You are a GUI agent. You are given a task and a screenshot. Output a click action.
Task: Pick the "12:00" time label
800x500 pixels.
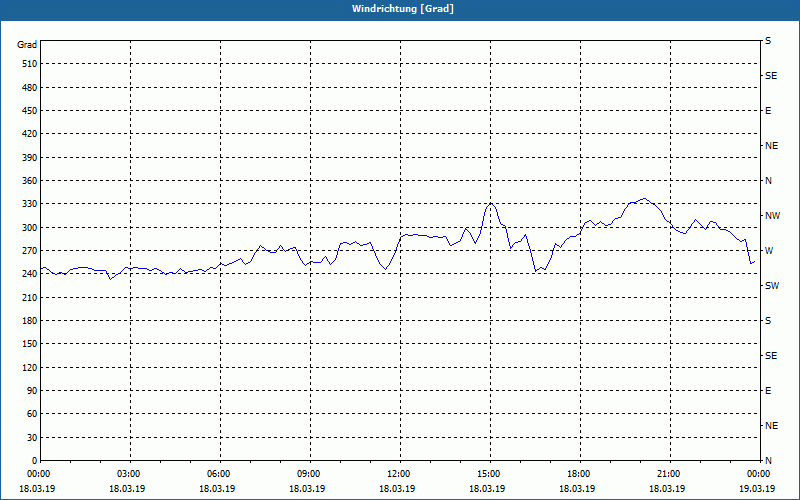(x=401, y=474)
